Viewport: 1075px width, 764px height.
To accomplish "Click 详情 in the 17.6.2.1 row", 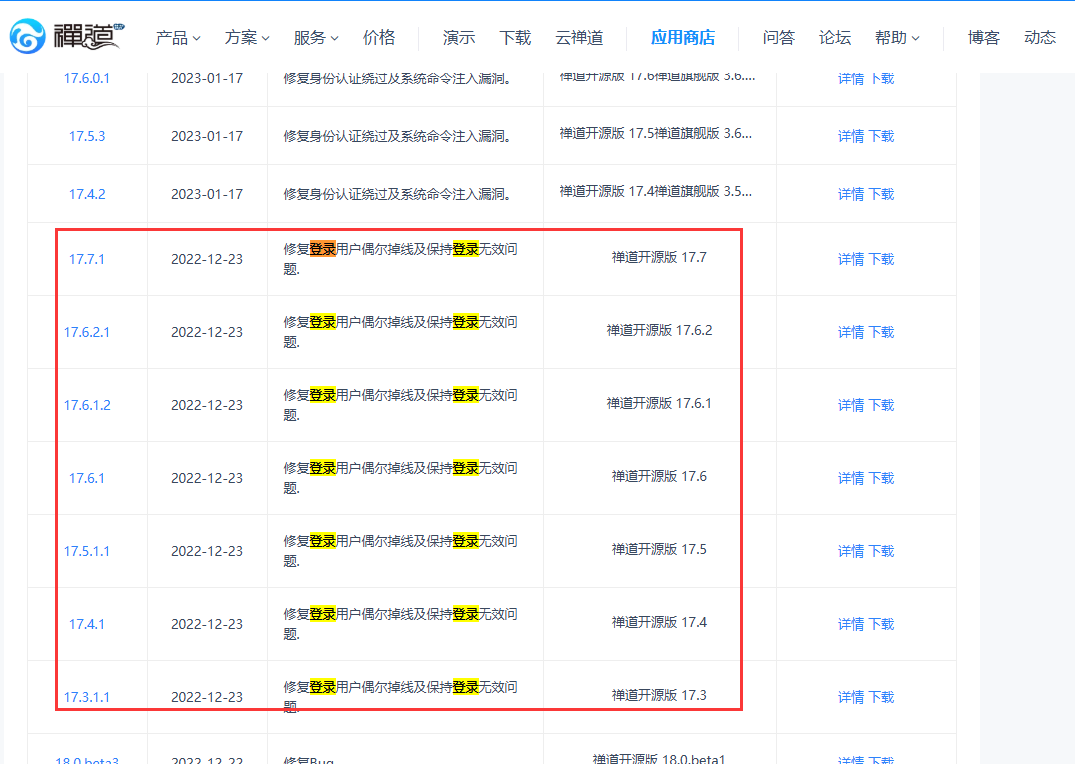I will point(851,332).
